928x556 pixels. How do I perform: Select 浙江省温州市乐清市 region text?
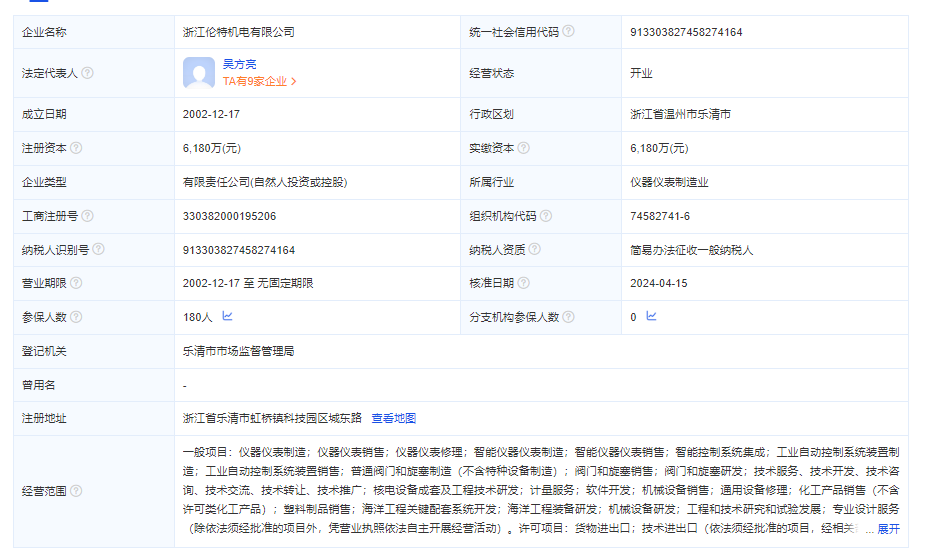pos(680,114)
